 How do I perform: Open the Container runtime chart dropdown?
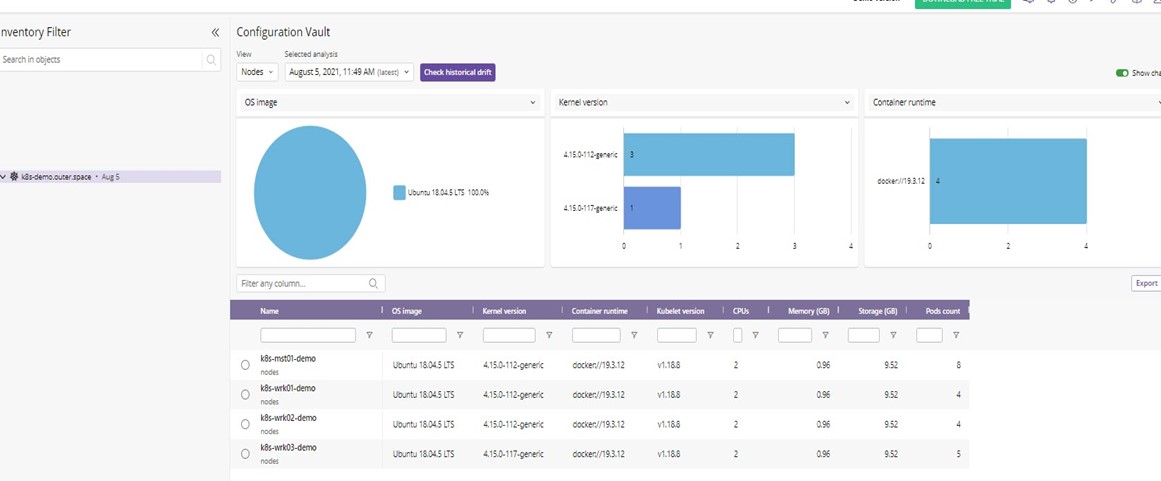click(1013, 103)
